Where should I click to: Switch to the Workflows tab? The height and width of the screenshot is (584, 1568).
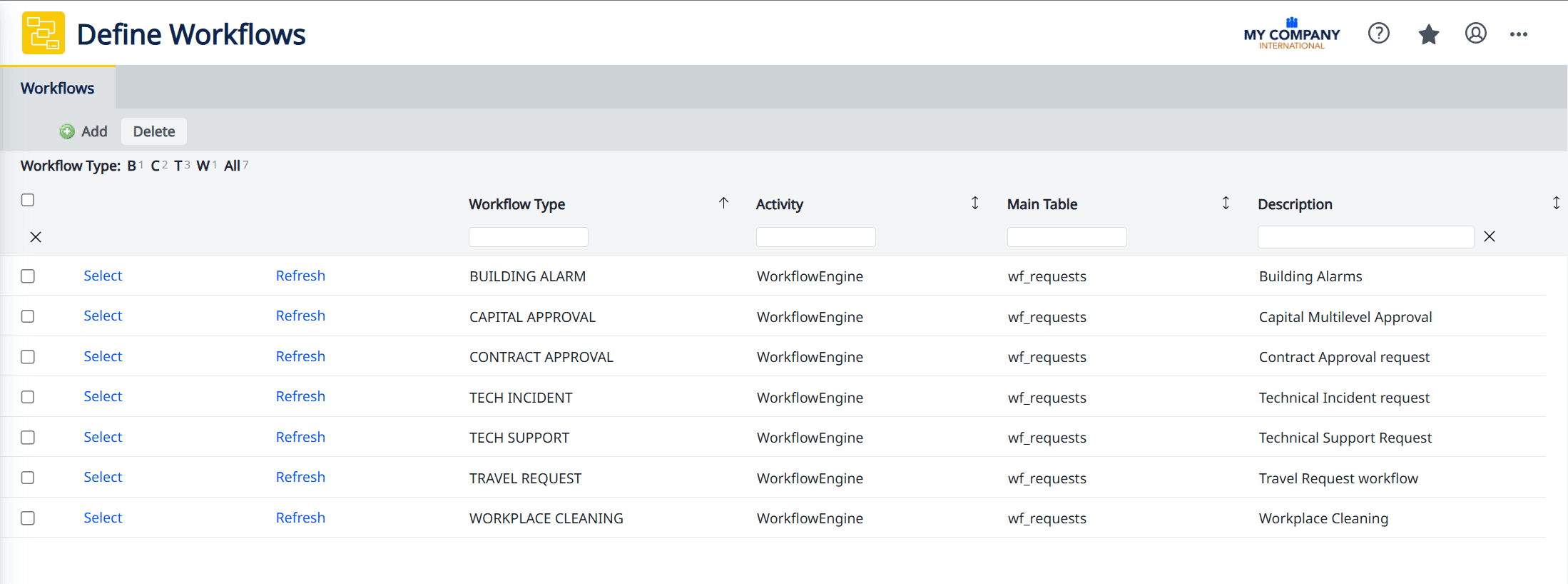(57, 88)
